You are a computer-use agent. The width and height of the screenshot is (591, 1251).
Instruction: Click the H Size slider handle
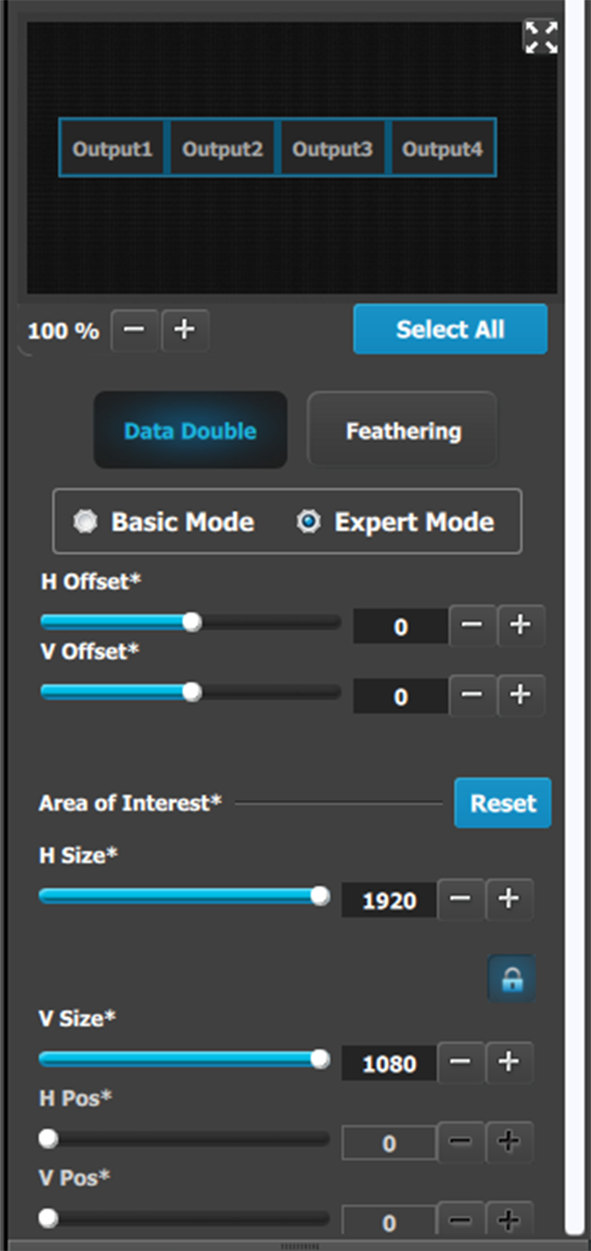click(320, 896)
